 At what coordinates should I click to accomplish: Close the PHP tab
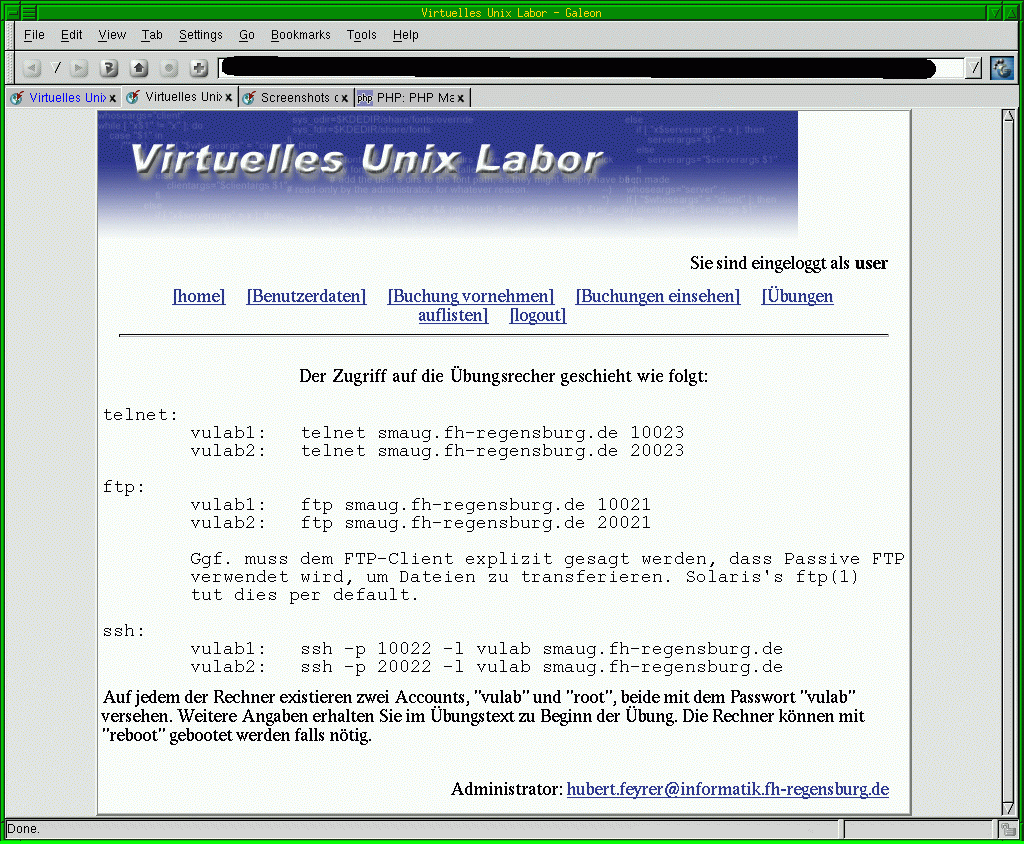[460, 98]
